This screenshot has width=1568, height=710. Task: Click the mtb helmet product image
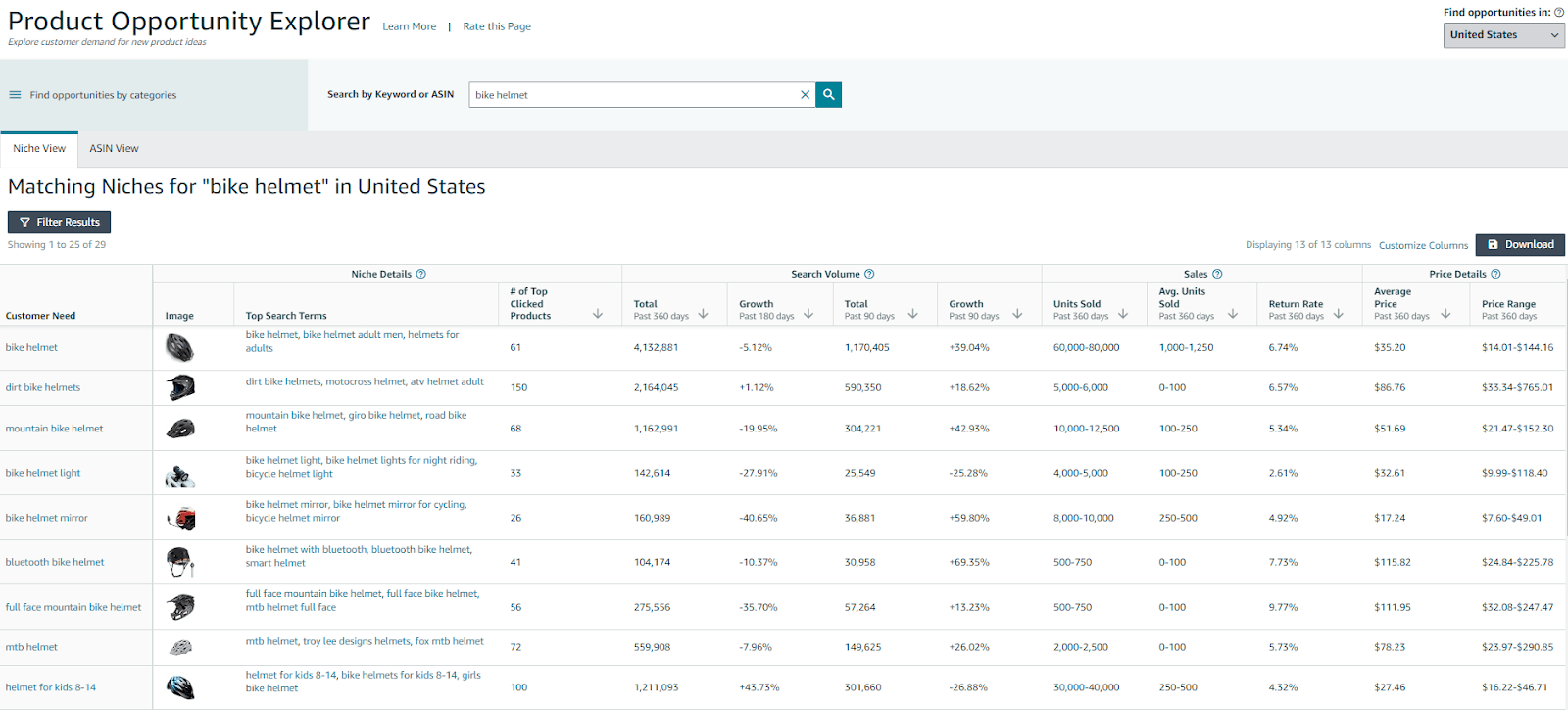point(180,647)
